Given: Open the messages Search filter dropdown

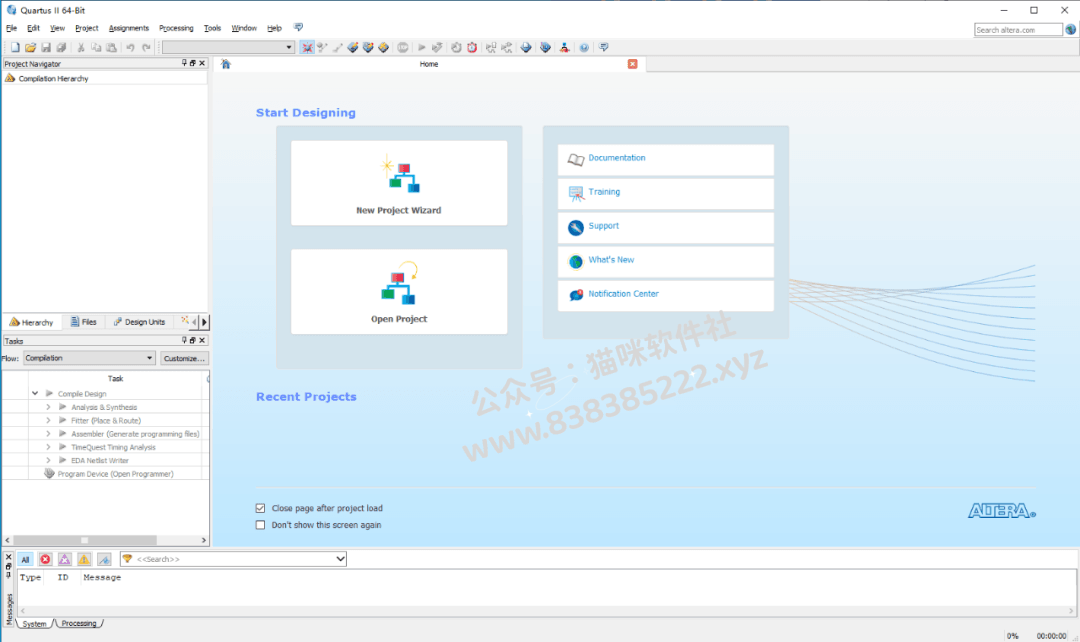Looking at the screenshot, I should pos(340,559).
